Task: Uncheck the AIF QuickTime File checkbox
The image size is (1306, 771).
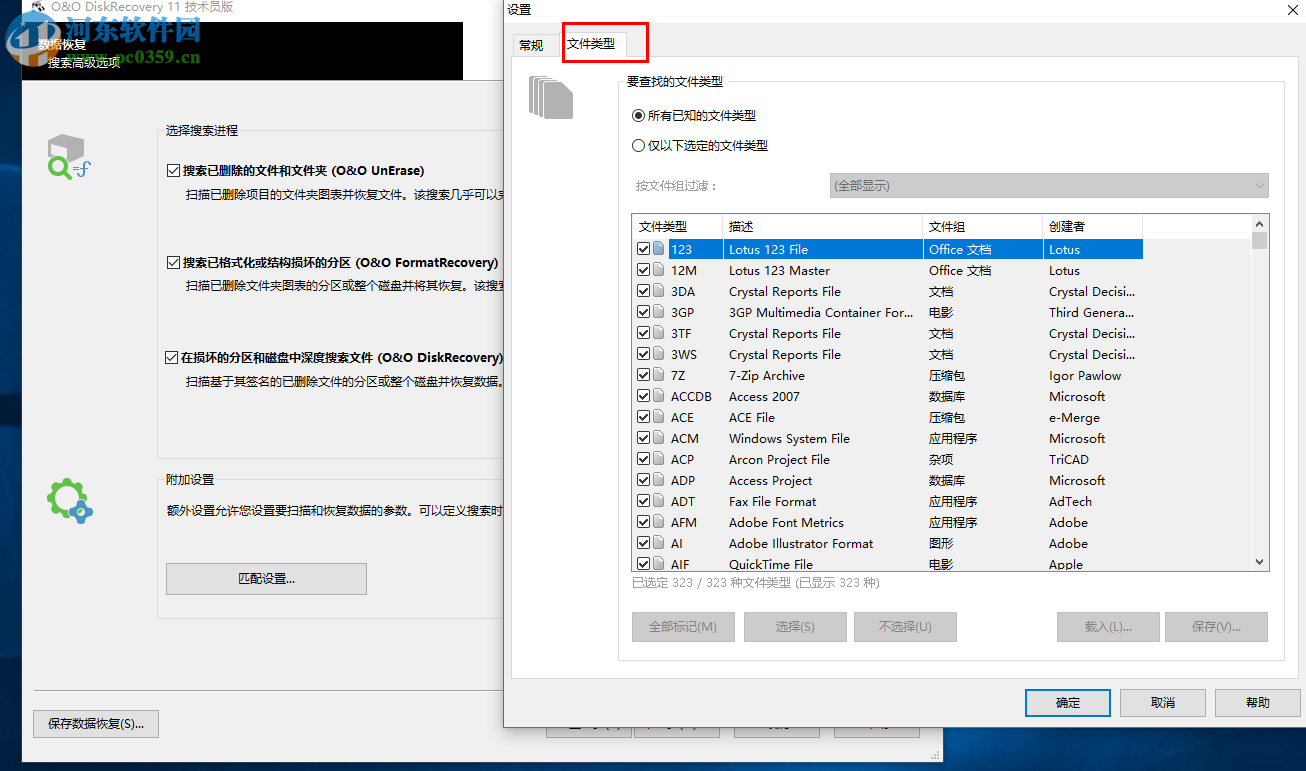Action: tap(643, 564)
